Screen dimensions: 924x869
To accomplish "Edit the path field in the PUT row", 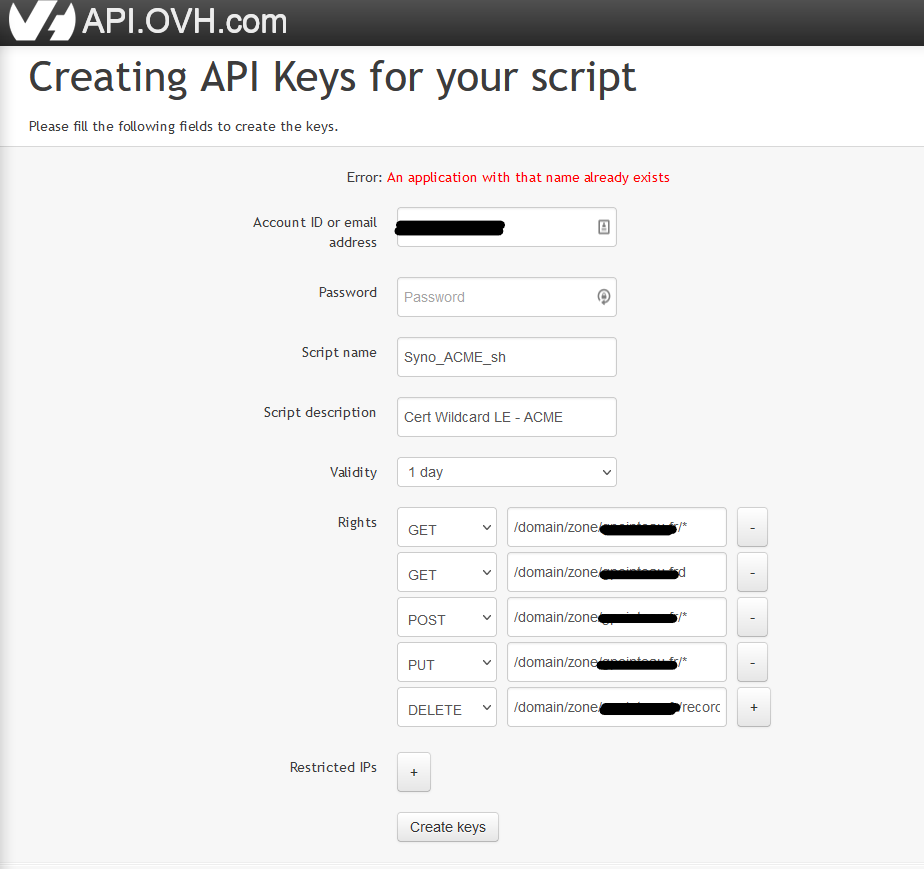I will tap(616, 662).
